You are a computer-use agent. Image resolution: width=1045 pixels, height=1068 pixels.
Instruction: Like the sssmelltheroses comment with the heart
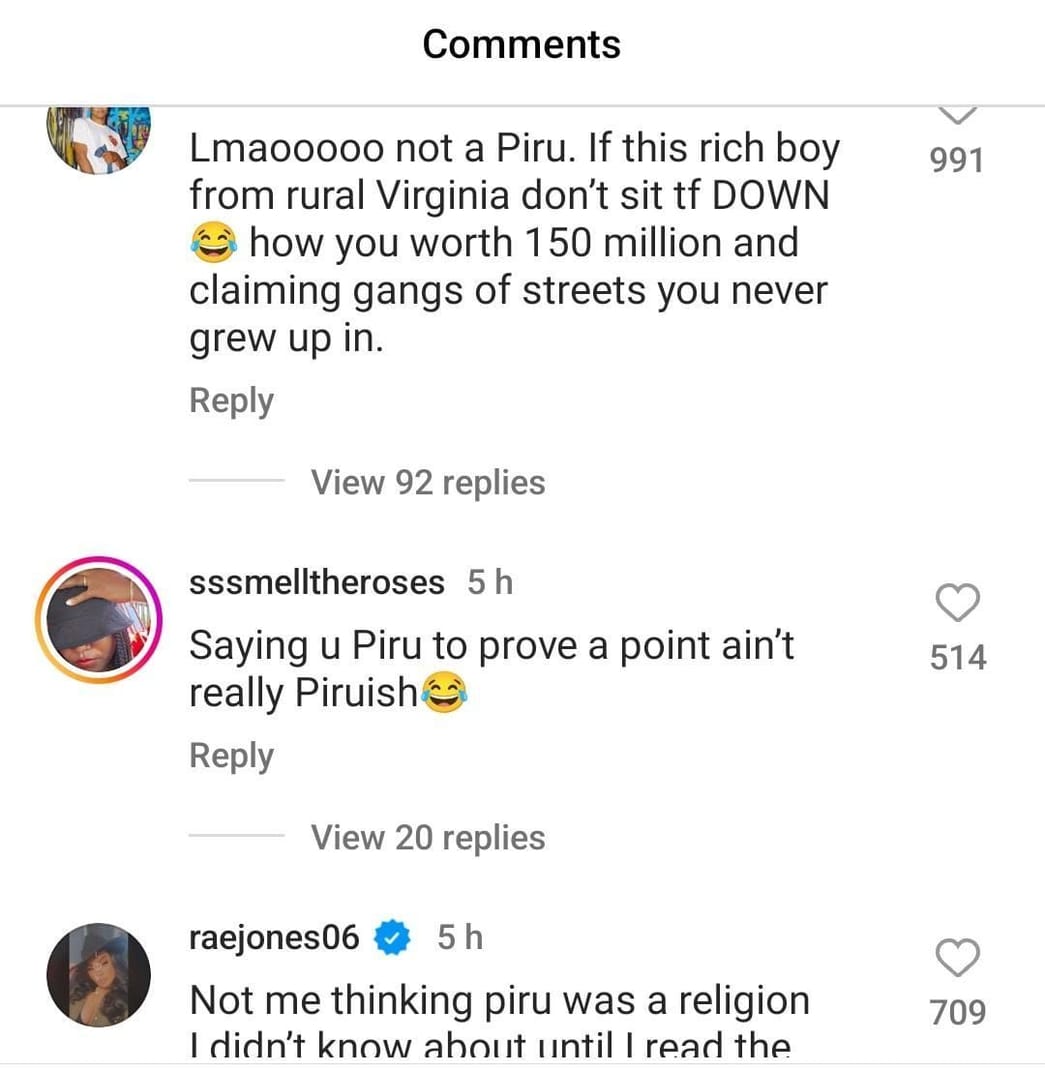[958, 604]
